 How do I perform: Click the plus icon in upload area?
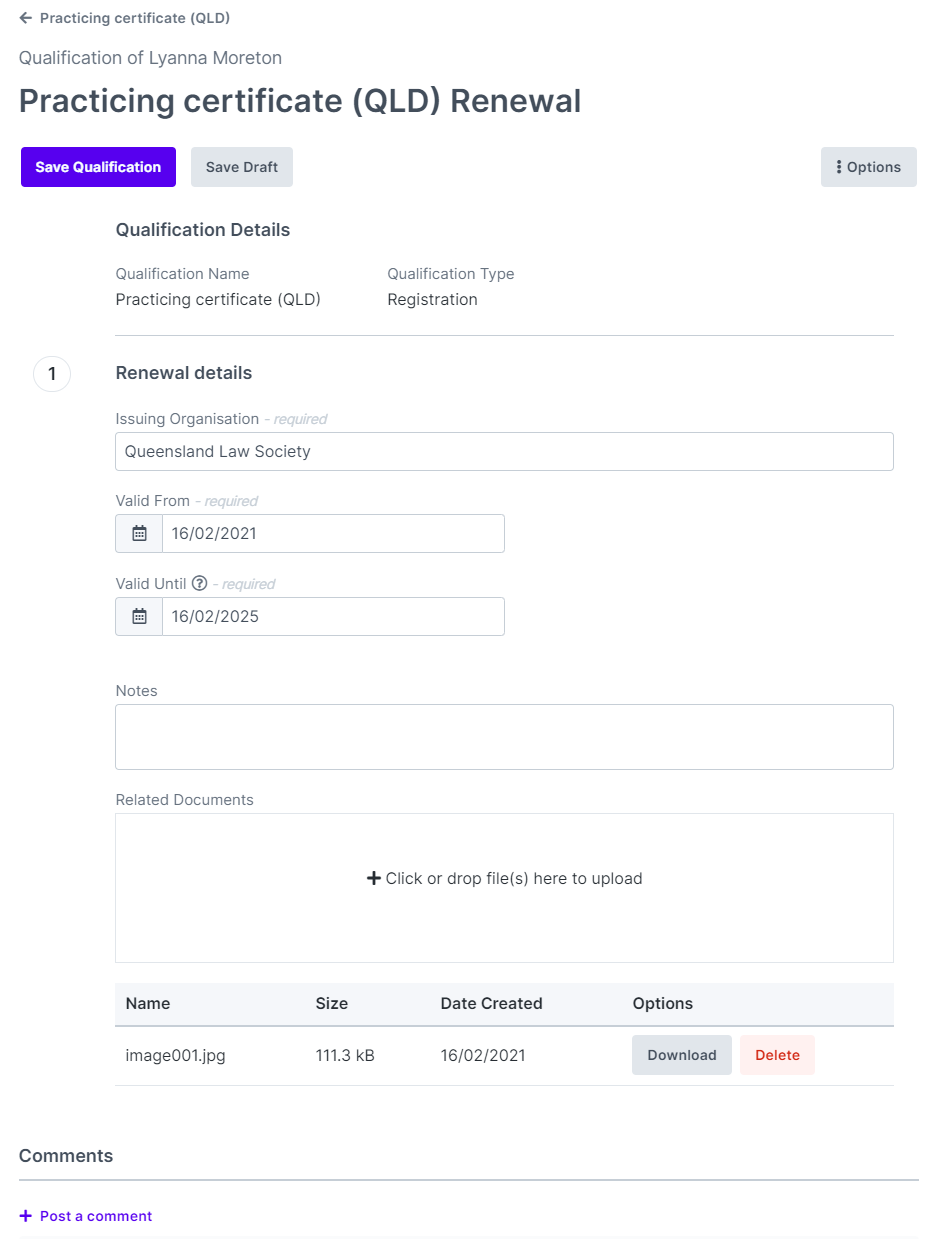[x=374, y=878]
